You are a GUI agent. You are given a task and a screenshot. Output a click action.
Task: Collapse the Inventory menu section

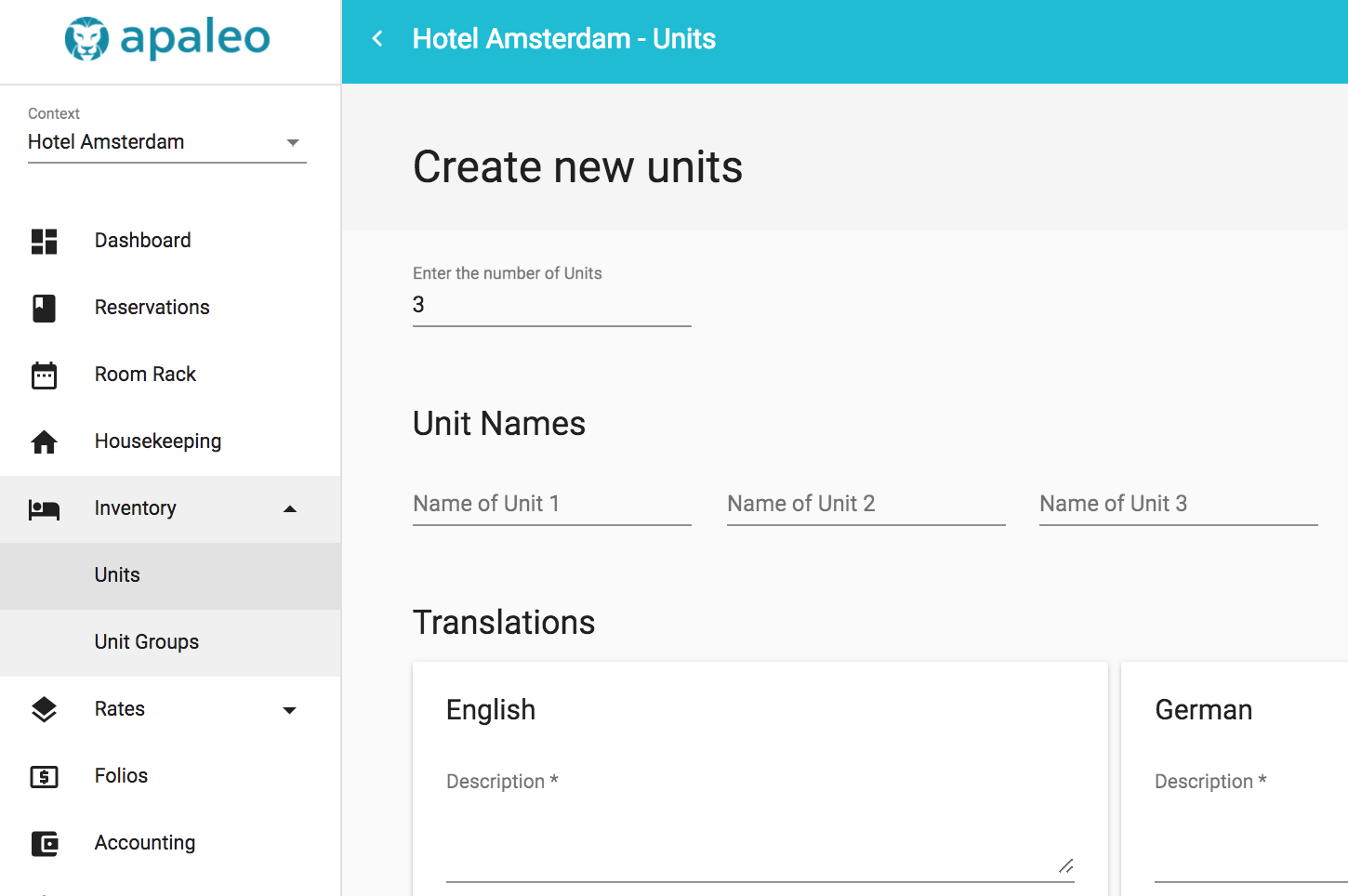coord(290,508)
